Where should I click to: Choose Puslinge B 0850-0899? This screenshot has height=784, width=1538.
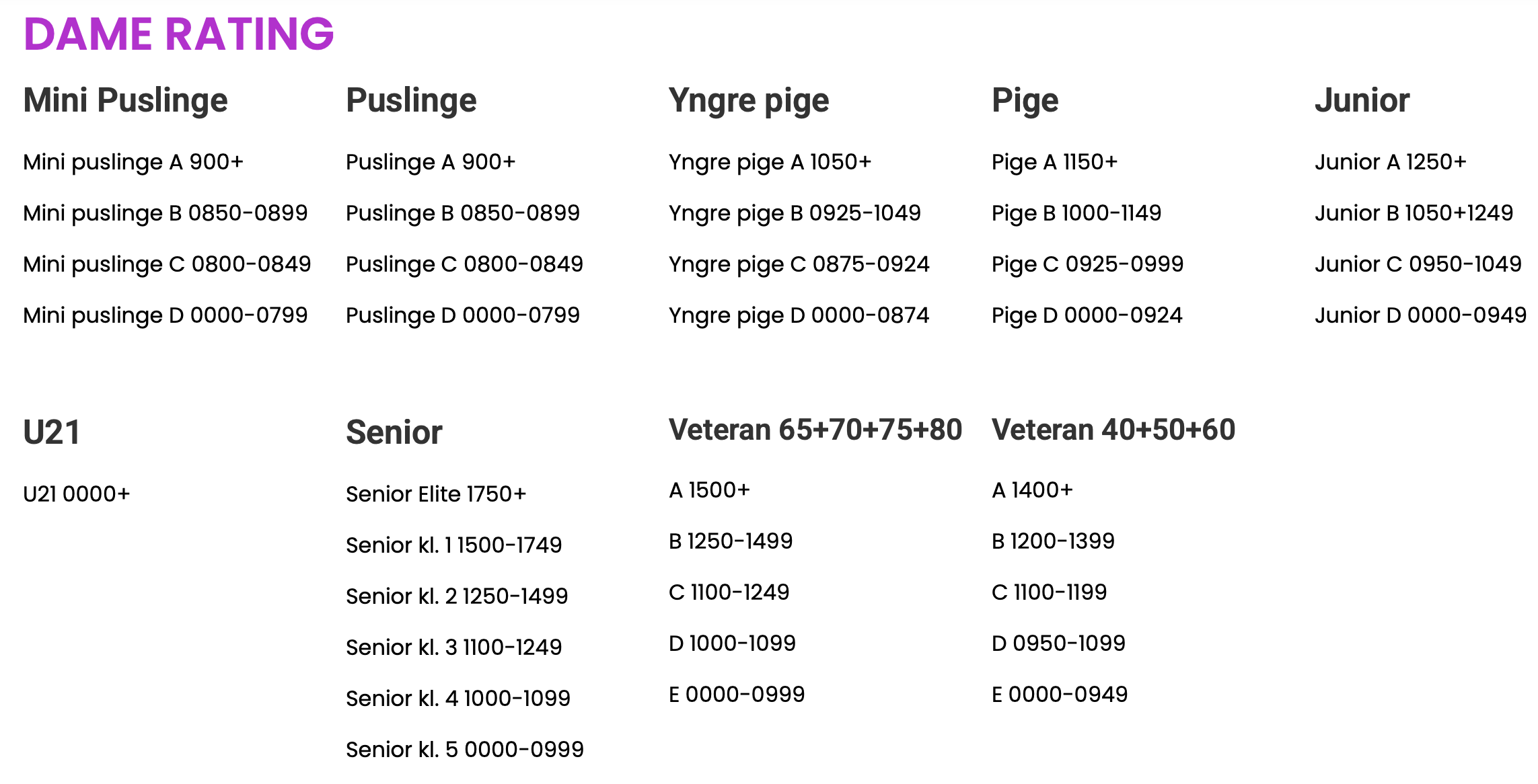[x=463, y=213]
